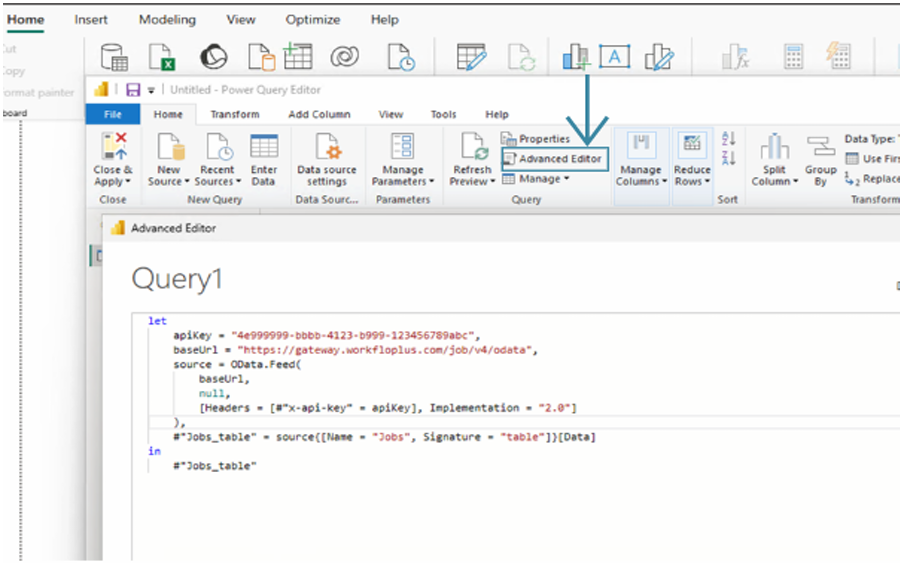Insert a Text box via its icon
Image resolution: width=904 pixels, height=564 pixels.
(x=615, y=57)
